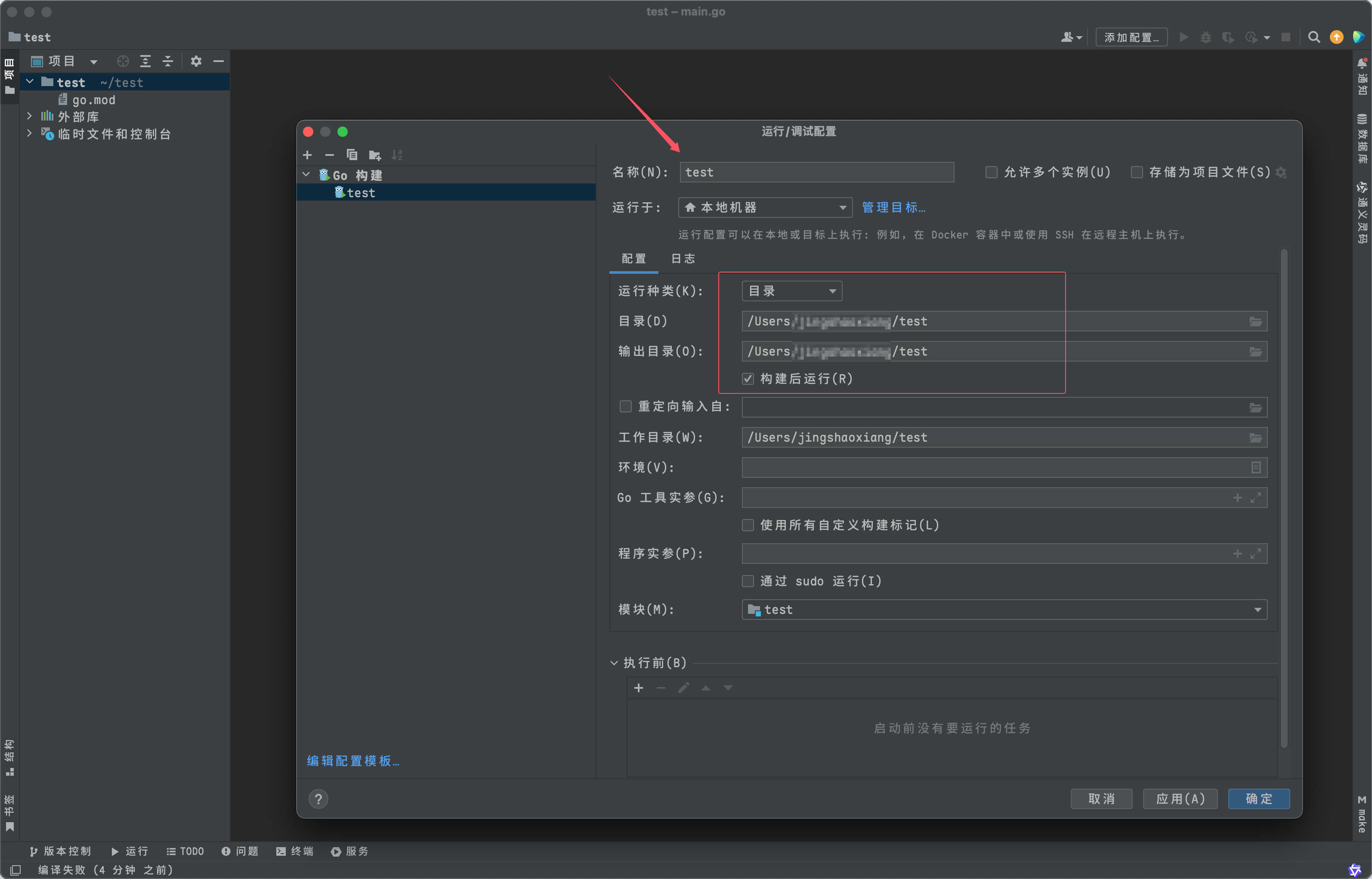This screenshot has width=1372, height=879.
Task: Open IDE update notification icon
Action: [1337, 37]
